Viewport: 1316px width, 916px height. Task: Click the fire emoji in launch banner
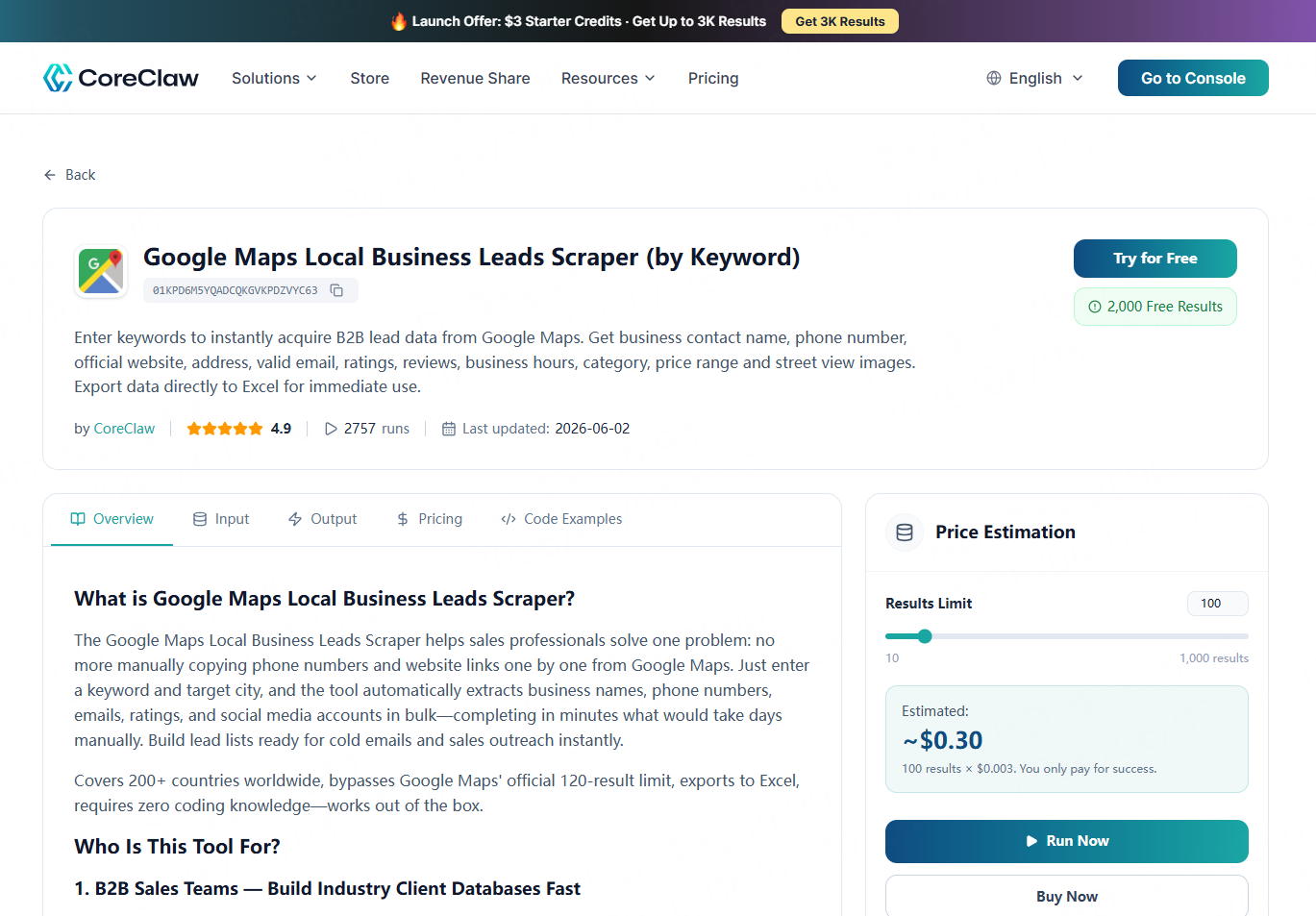pyautogui.click(x=399, y=21)
